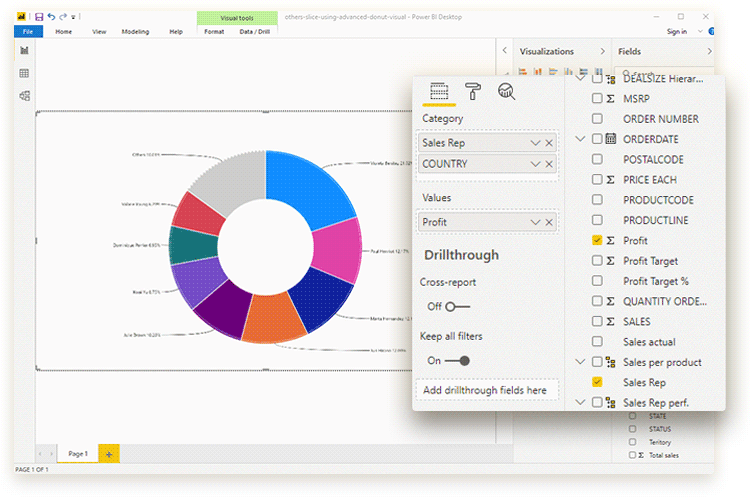
Task: Undo the last action
Action: tap(51, 17)
